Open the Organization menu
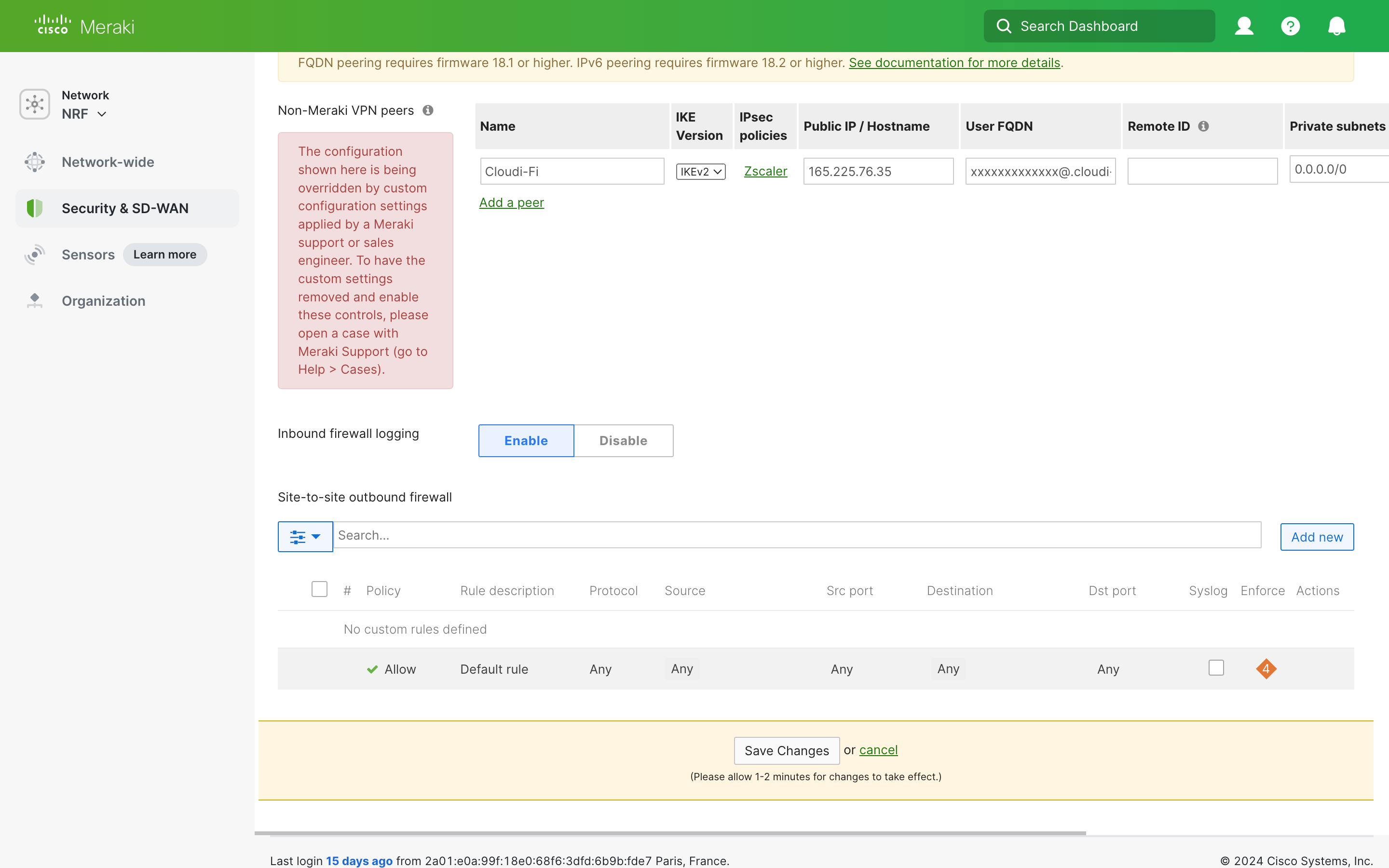1389x868 pixels. [x=103, y=301]
